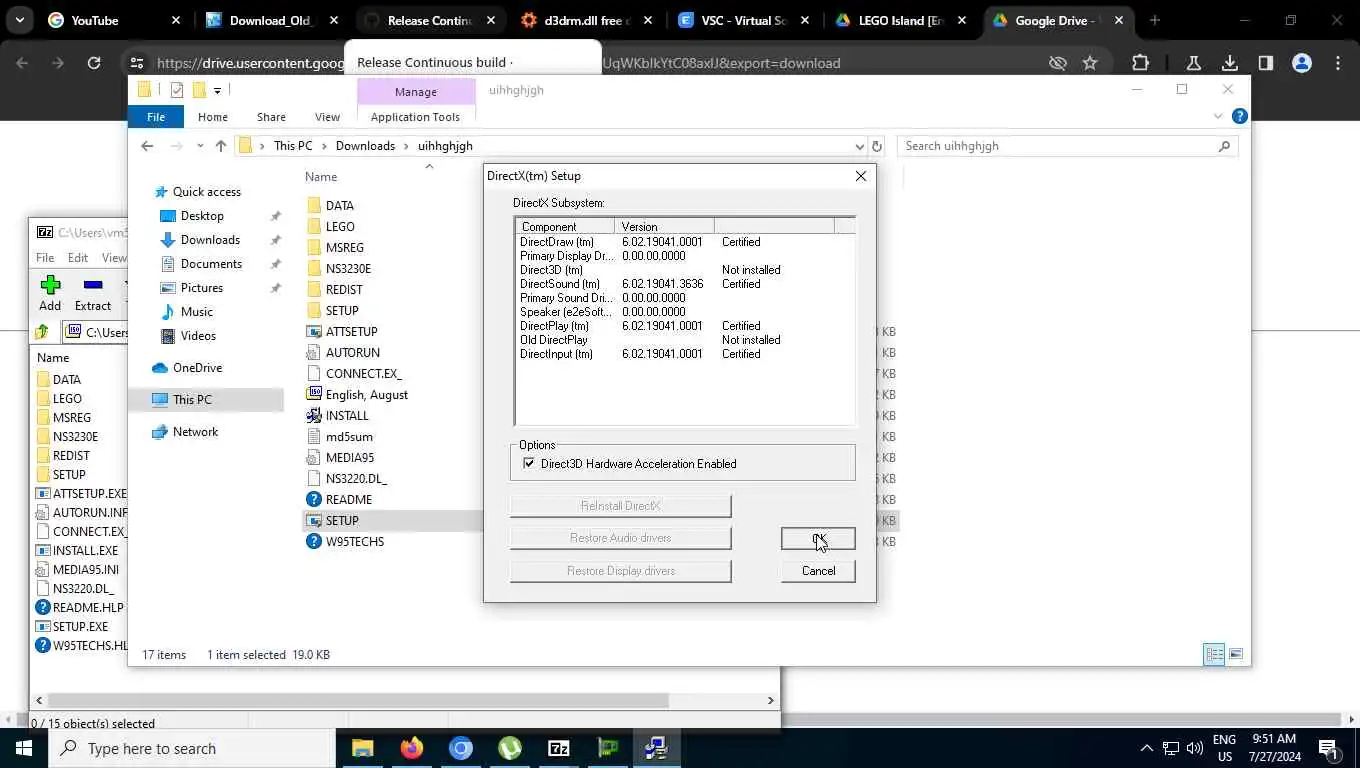Open the Share ribbon tab
The image size is (1360, 768).
click(x=271, y=117)
